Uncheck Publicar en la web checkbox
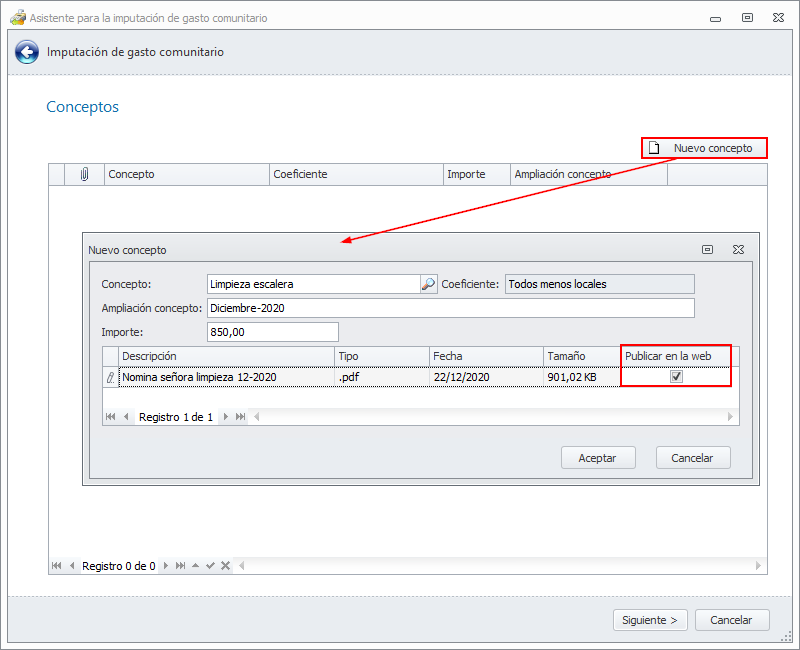Viewport: 800px width, 650px height. [x=677, y=377]
